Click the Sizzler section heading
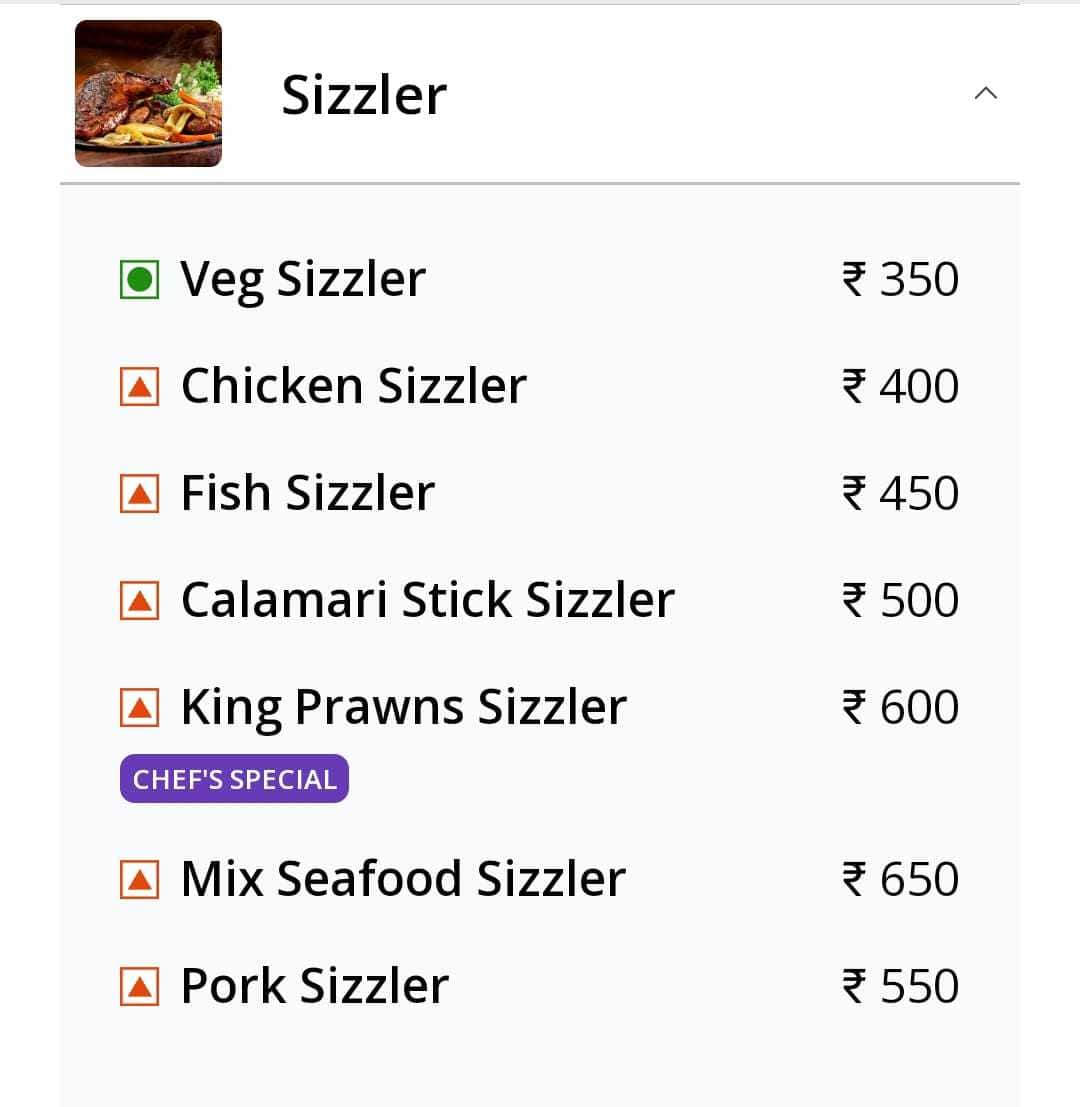 [x=363, y=92]
